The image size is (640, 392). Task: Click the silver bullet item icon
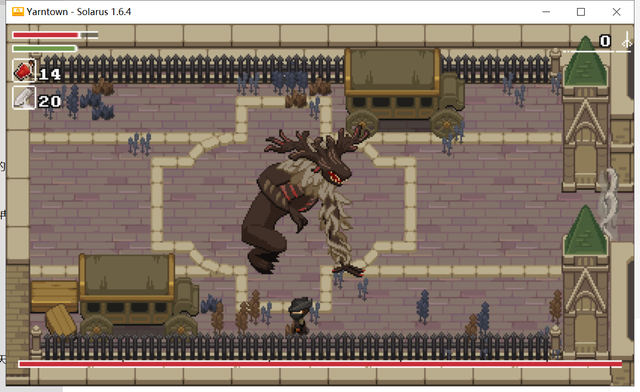pyautogui.click(x=24, y=98)
